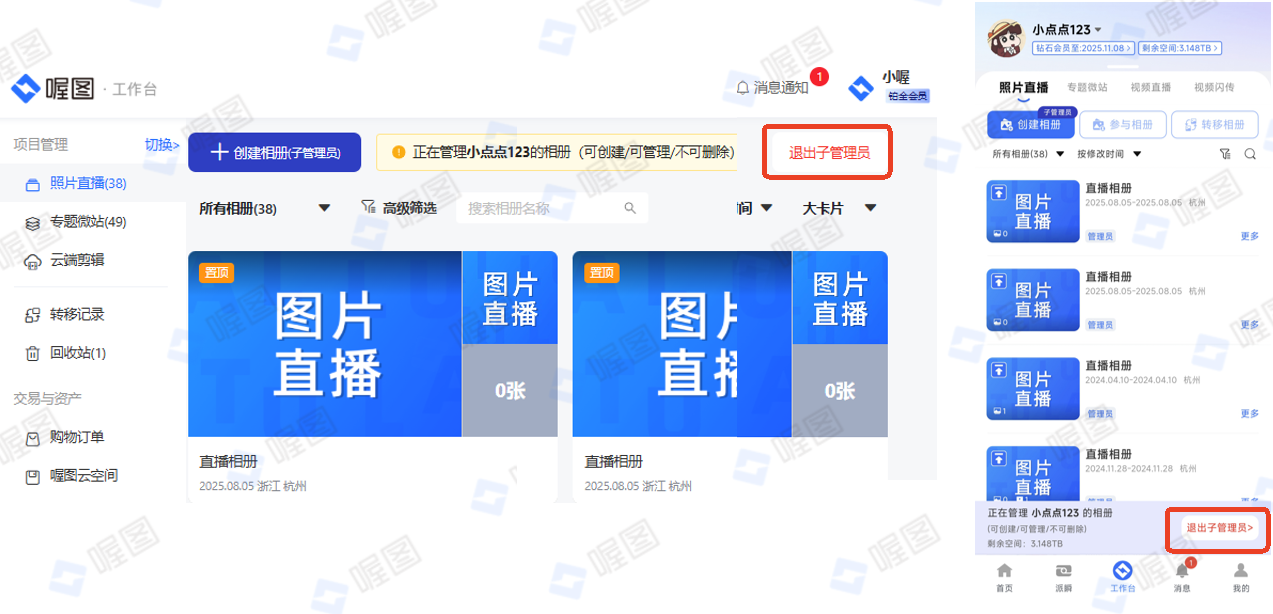The width and height of the screenshot is (1273, 614).
Task: Tap the 转移相册 button on mobile
Action: click(x=1214, y=124)
